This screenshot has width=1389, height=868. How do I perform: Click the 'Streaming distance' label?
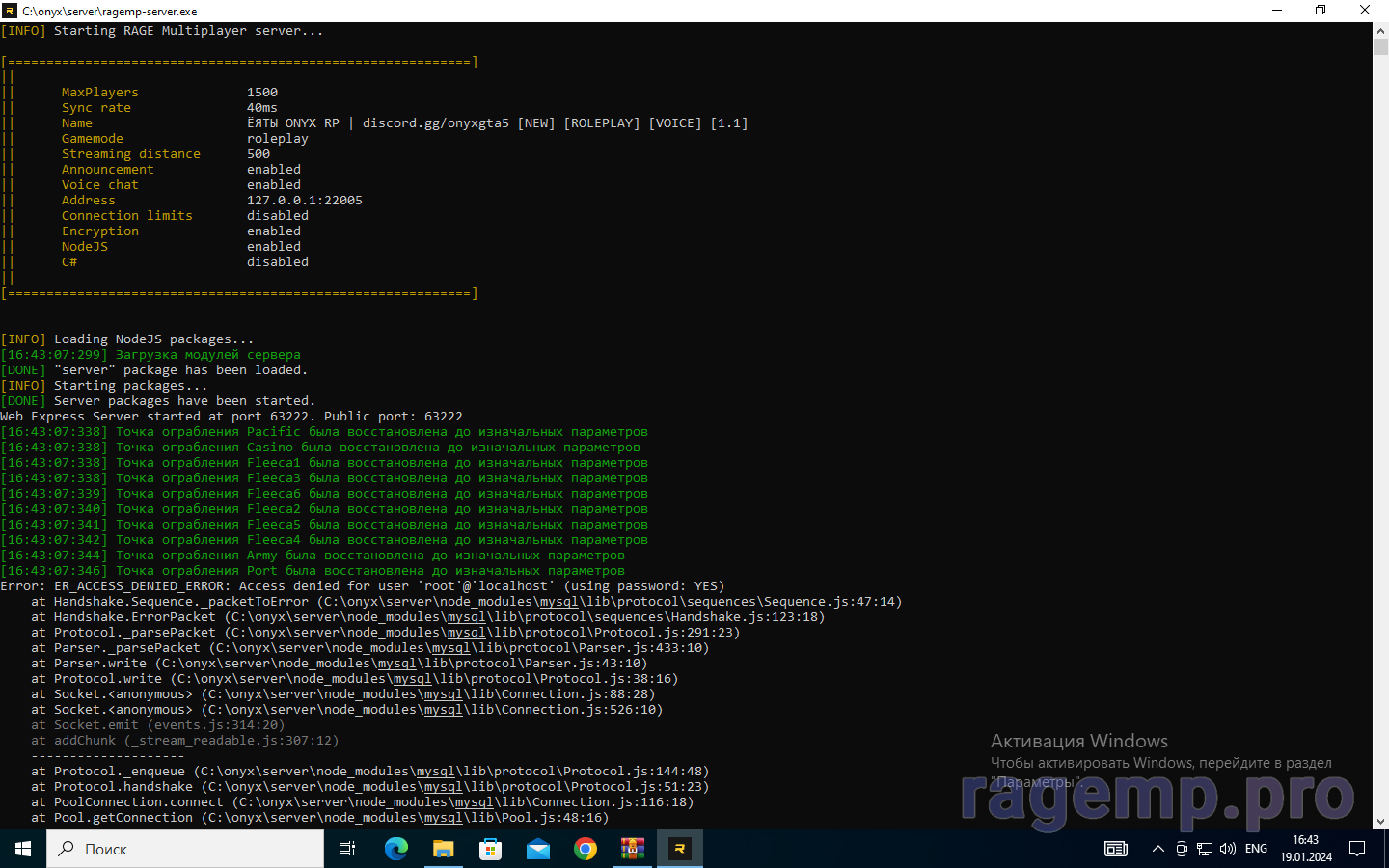[x=131, y=154]
